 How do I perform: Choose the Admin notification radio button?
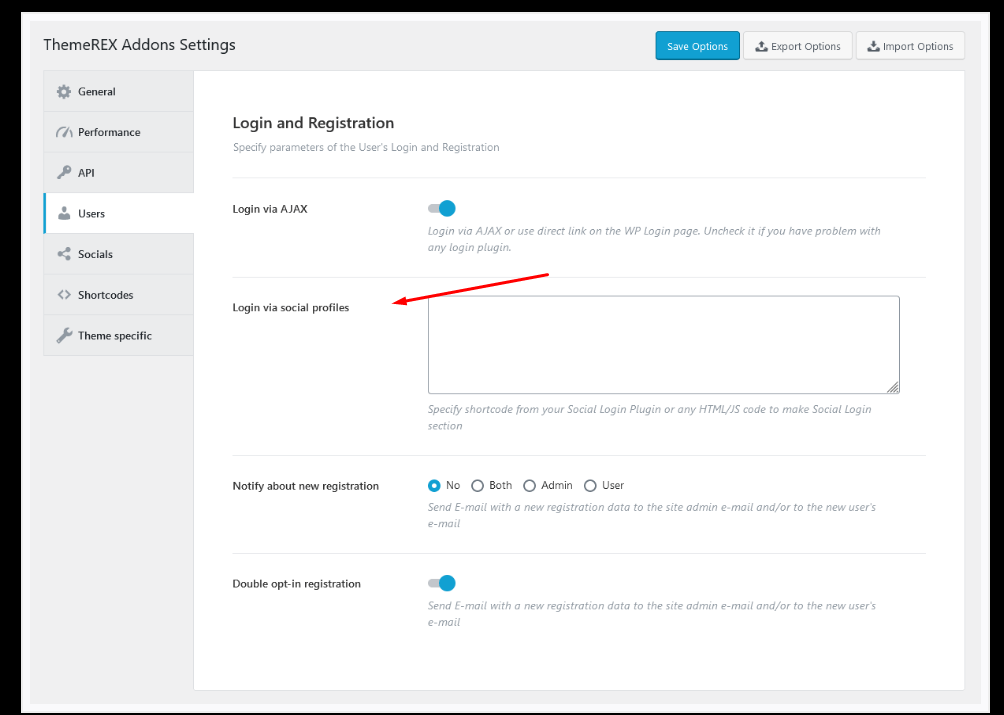pos(529,485)
